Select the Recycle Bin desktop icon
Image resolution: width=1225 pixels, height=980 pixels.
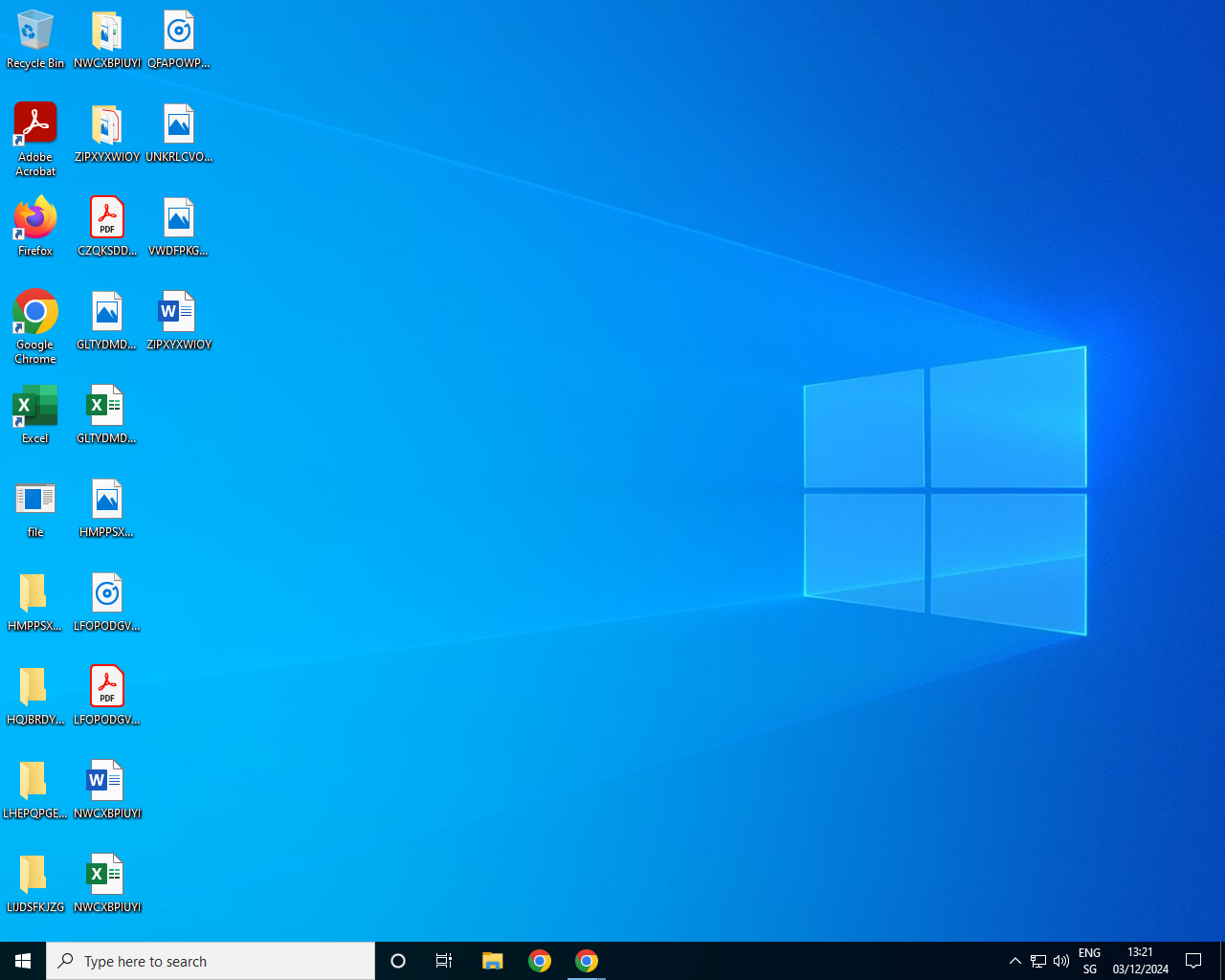(x=35, y=39)
